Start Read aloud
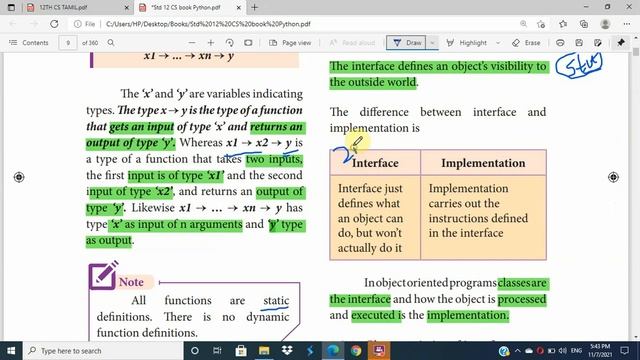 coord(352,42)
